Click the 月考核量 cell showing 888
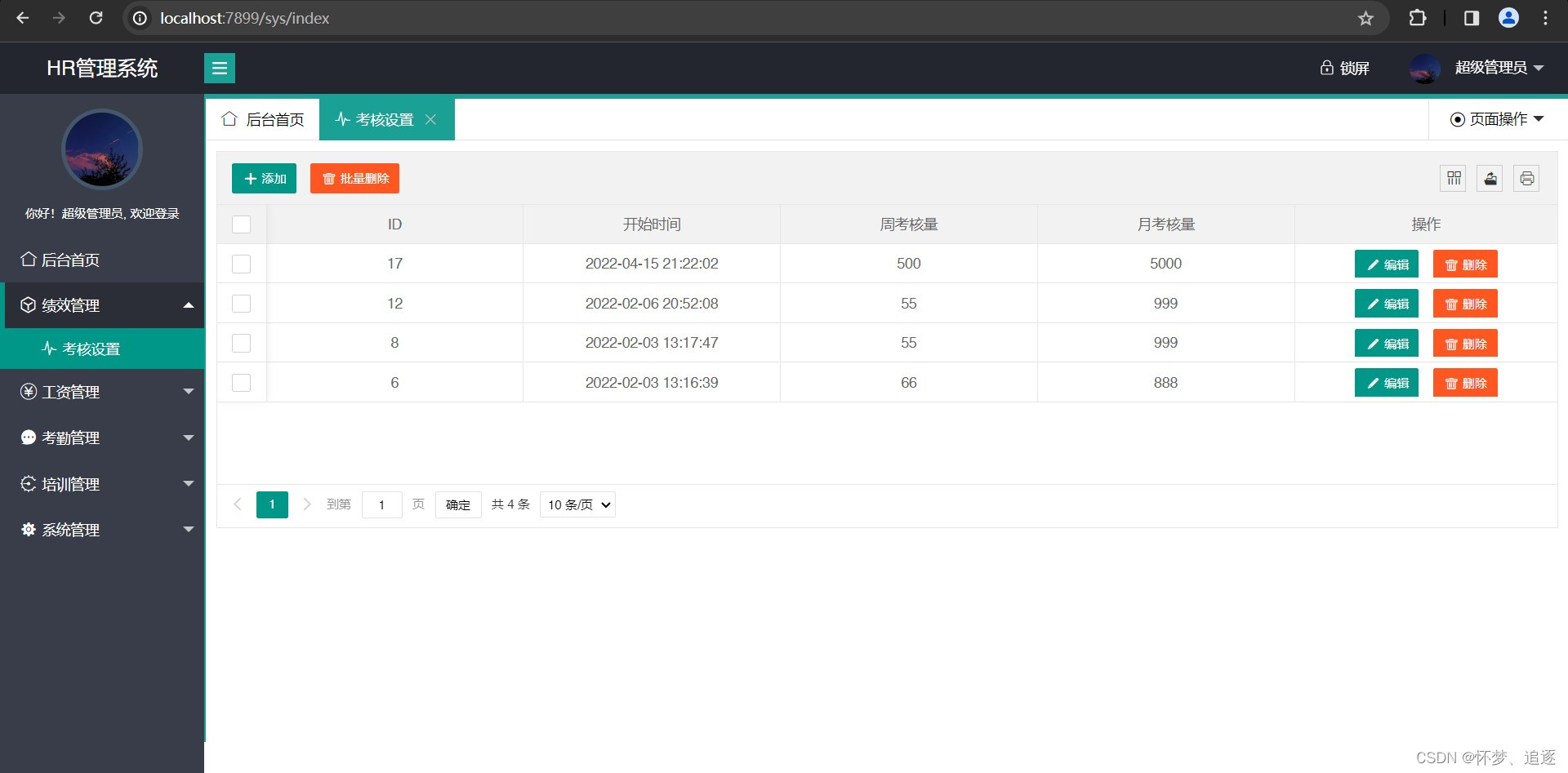The height and width of the screenshot is (773, 1568). coord(1166,383)
